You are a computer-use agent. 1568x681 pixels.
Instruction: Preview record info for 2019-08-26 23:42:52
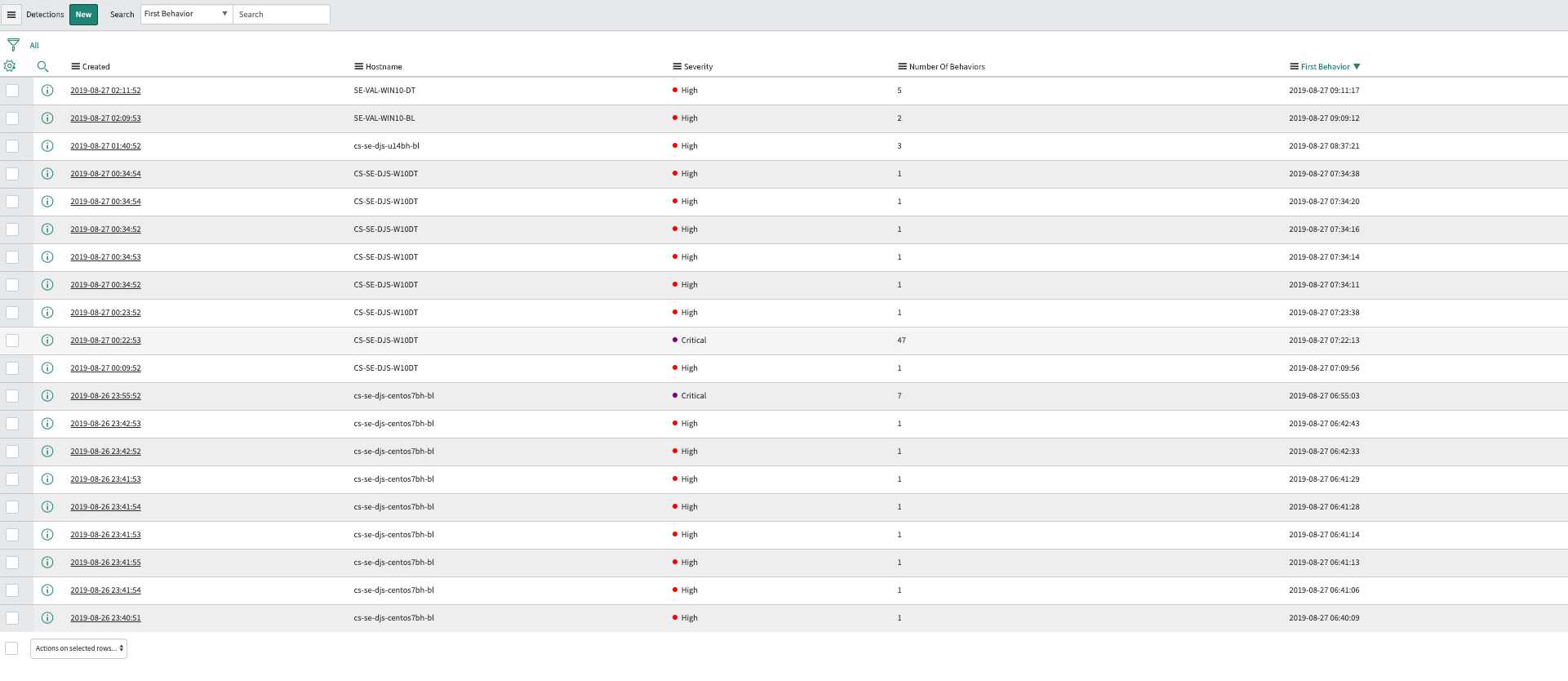pyautogui.click(x=47, y=452)
